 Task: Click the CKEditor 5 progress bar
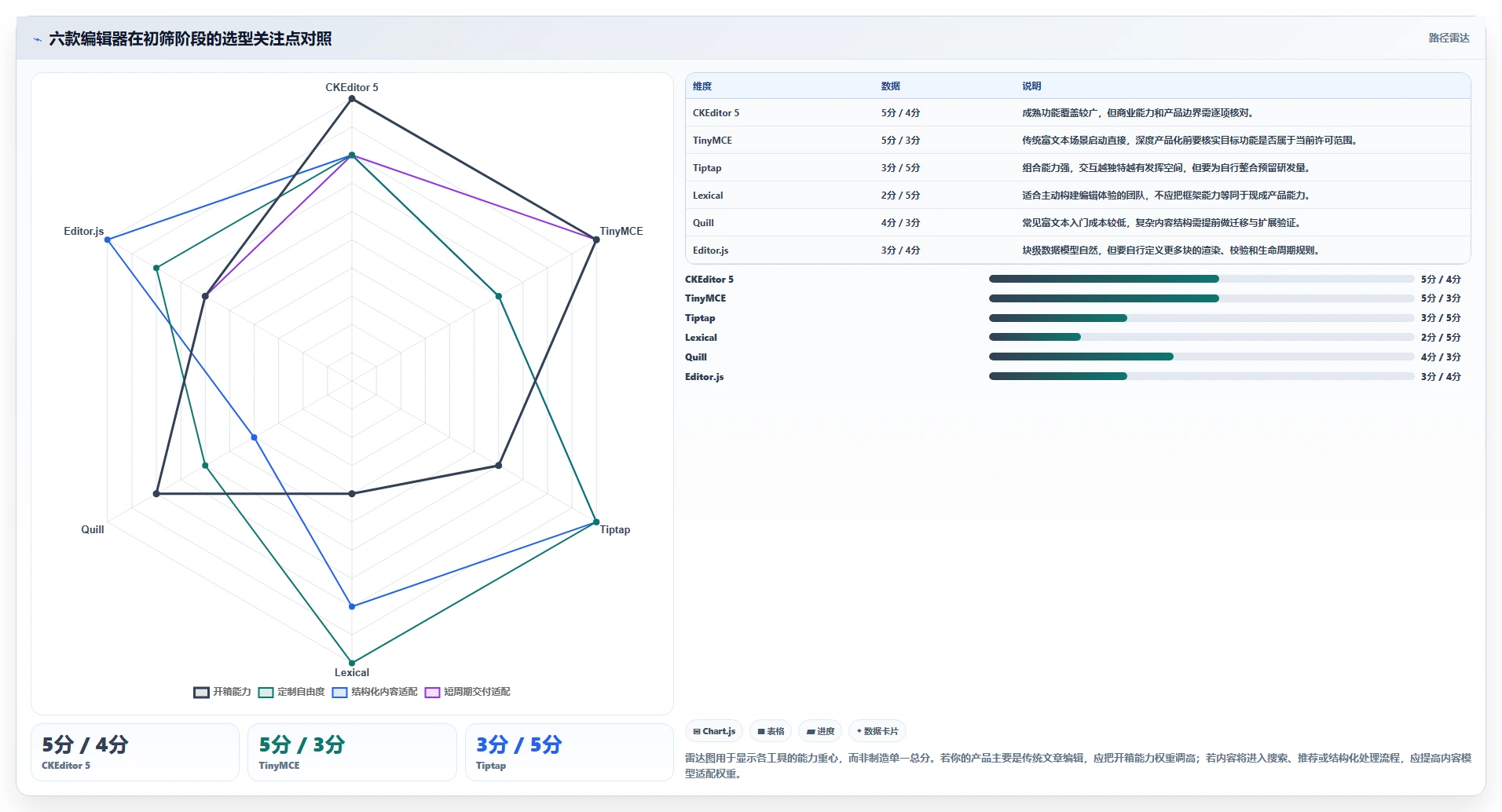click(1201, 279)
